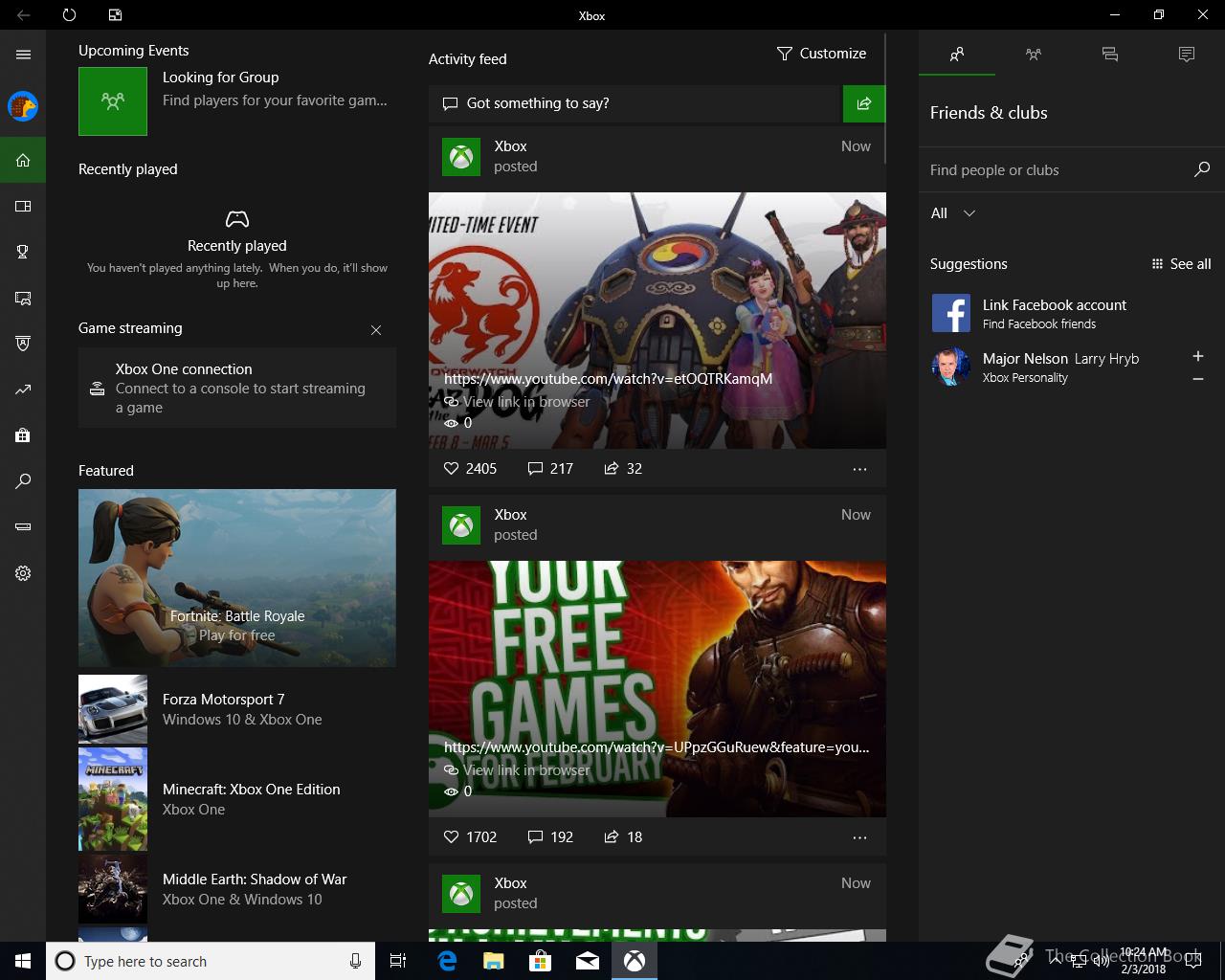This screenshot has width=1225, height=980.
Task: Open the Windows Start menu
Action: (x=23, y=961)
